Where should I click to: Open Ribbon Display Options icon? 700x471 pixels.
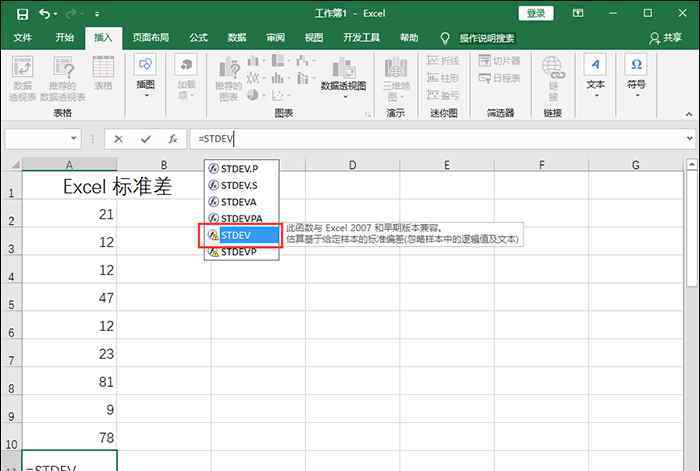[578, 13]
